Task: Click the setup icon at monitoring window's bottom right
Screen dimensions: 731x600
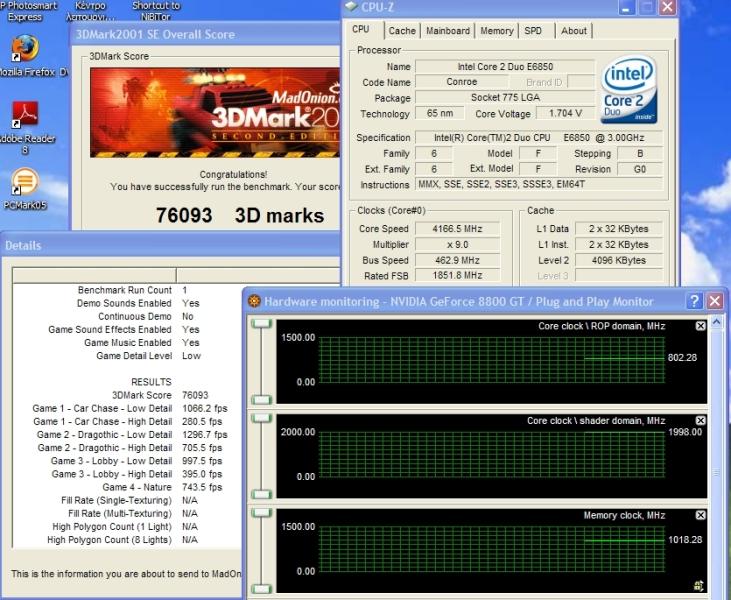Action: click(698, 585)
